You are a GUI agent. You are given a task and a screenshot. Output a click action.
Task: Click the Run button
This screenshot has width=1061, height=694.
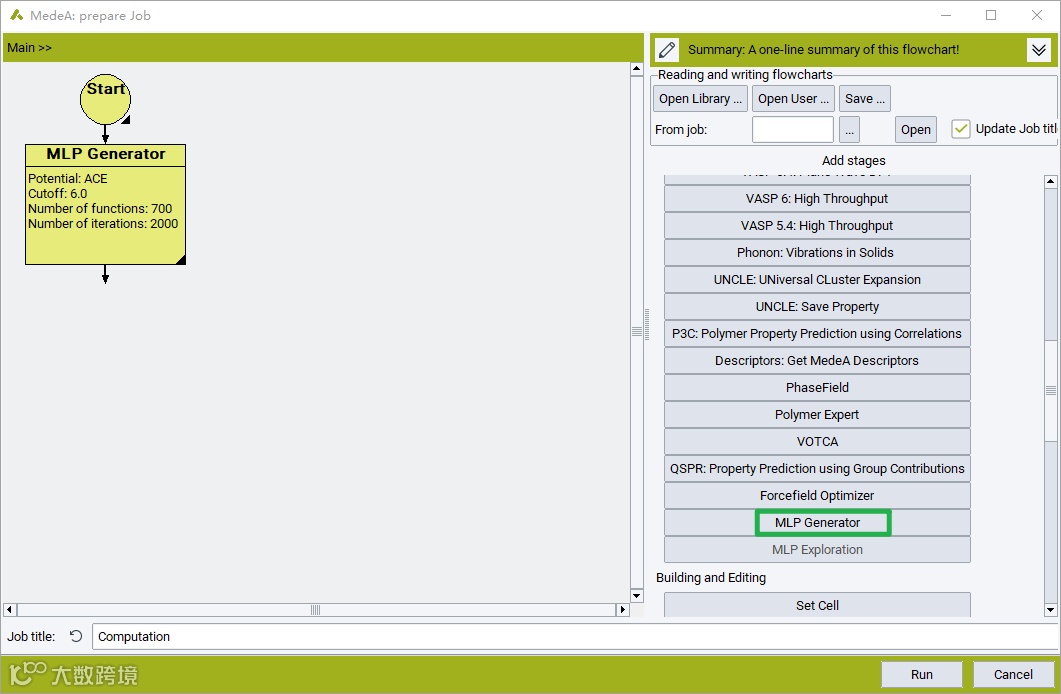click(921, 674)
